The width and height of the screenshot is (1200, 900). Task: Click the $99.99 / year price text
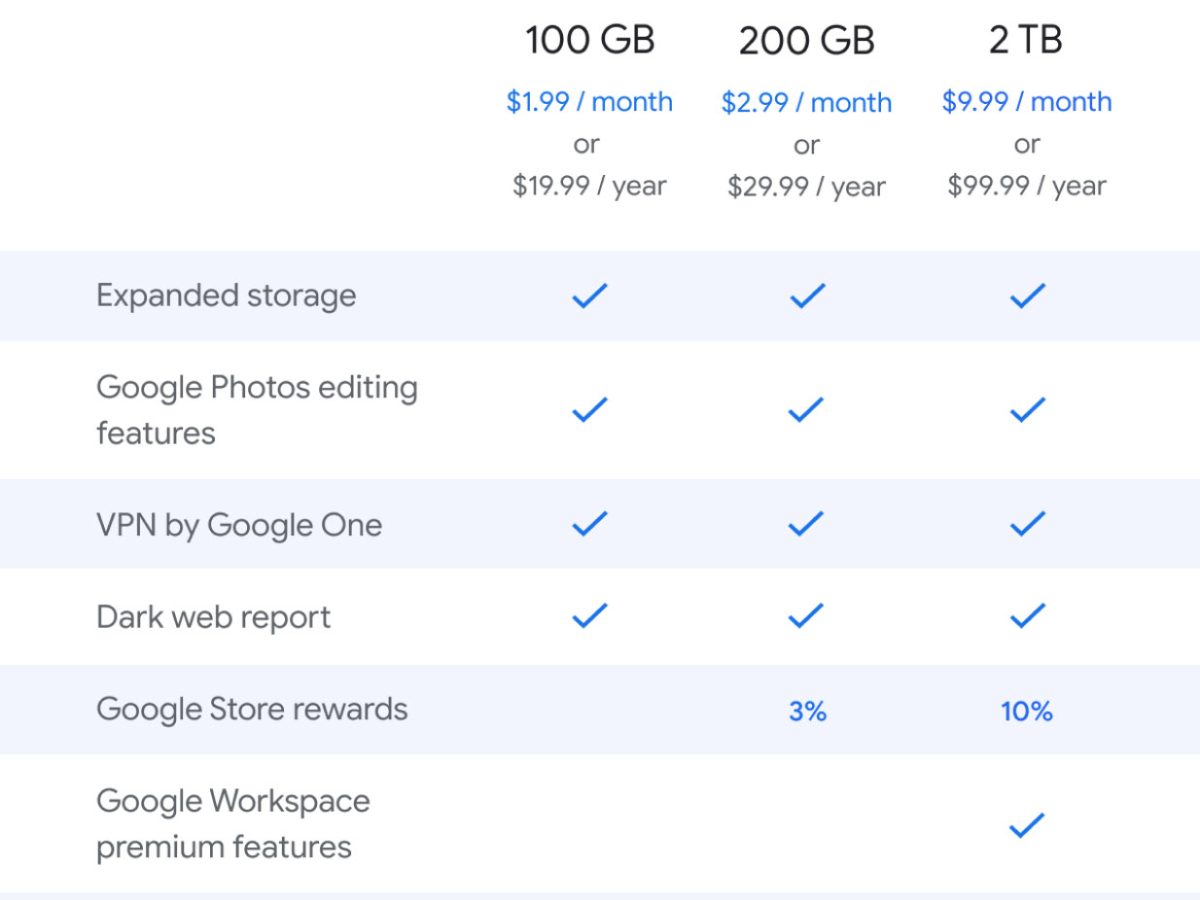tap(1027, 186)
